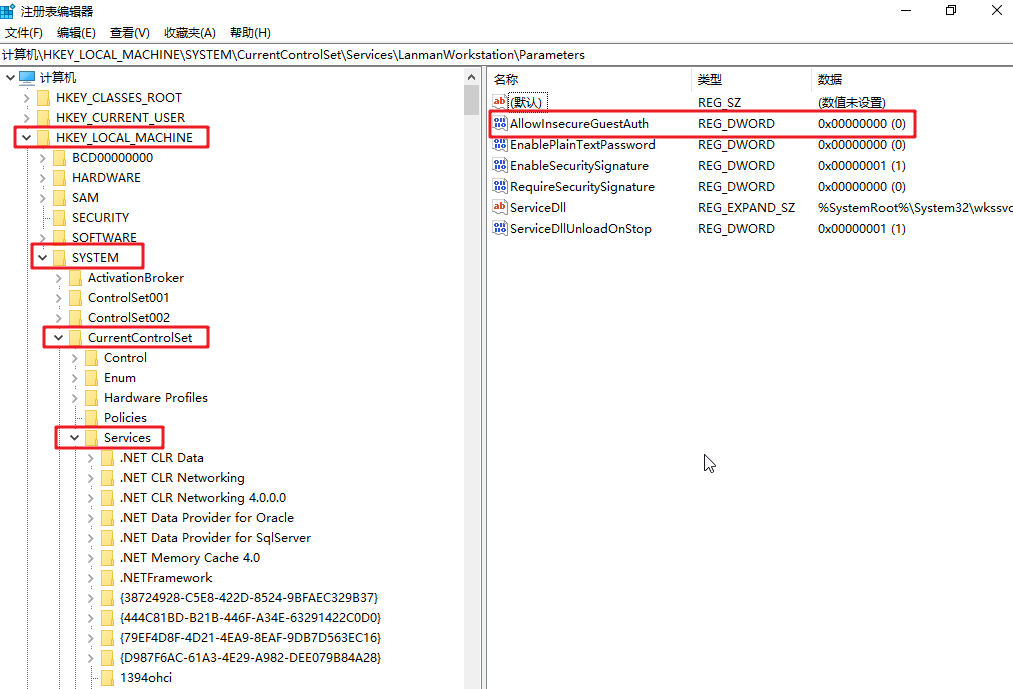Viewport: 1013px width, 689px height.
Task: Click the CurrentControlSet folder icon
Action: click(76, 337)
